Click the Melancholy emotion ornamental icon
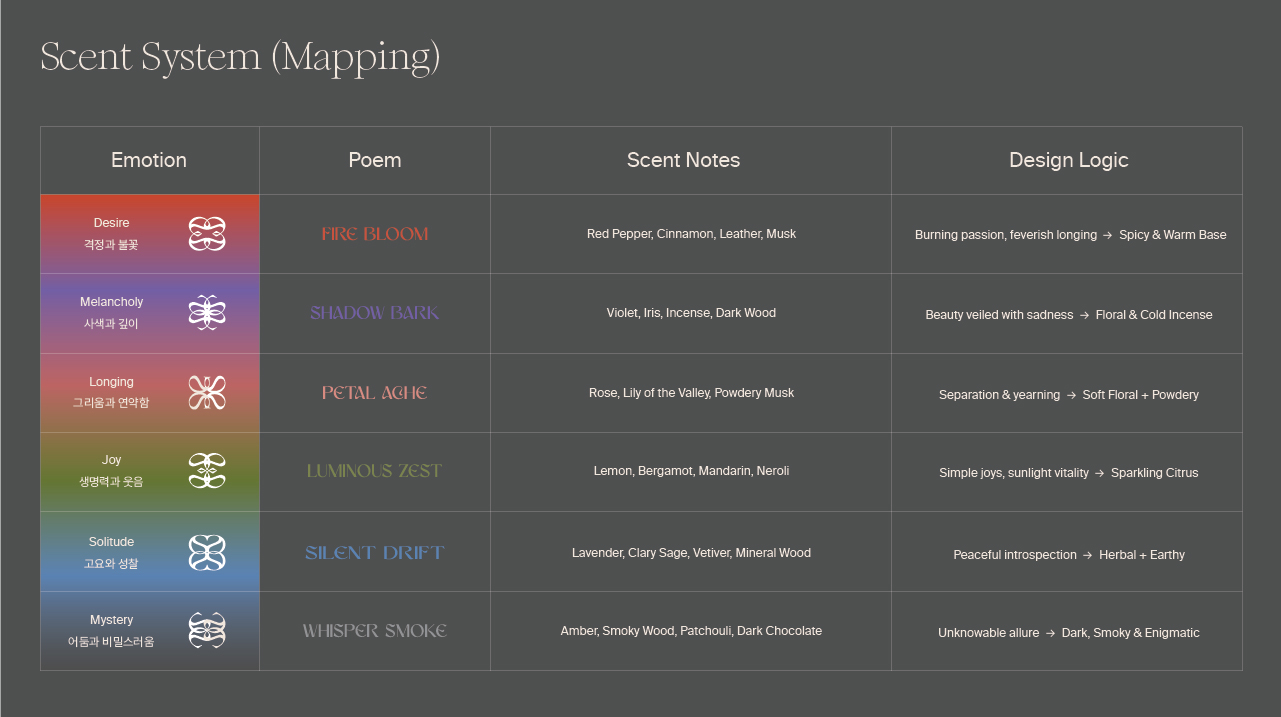The height and width of the screenshot is (717, 1281). coord(207,313)
